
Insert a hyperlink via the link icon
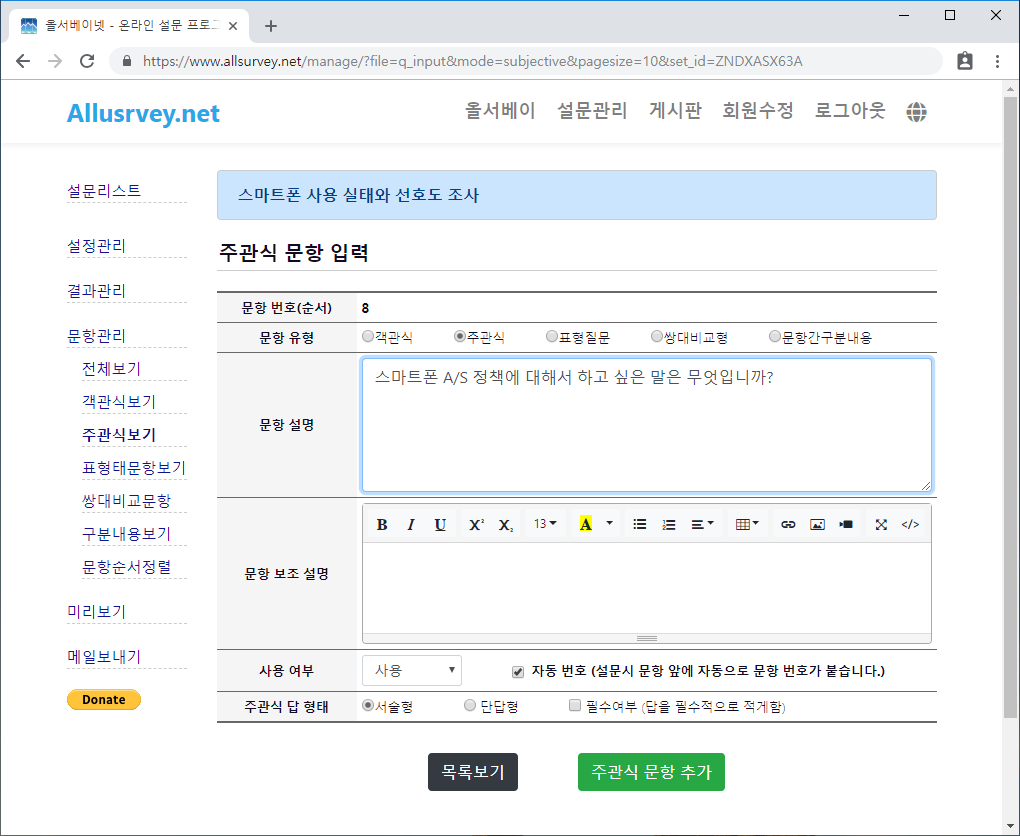coord(788,525)
